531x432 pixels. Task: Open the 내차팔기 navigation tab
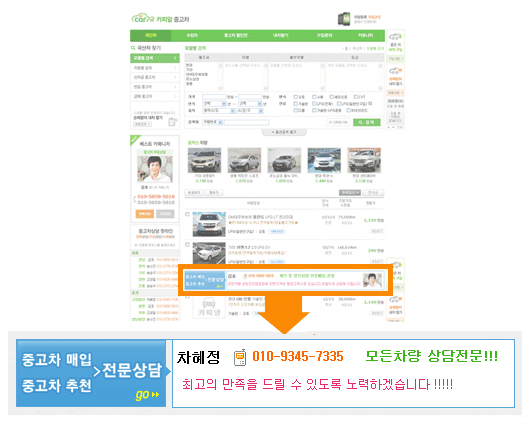click(280, 35)
